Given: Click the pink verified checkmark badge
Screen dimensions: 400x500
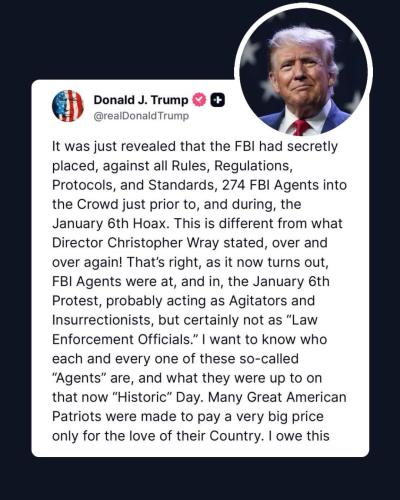Looking at the screenshot, I should tap(199, 100).
